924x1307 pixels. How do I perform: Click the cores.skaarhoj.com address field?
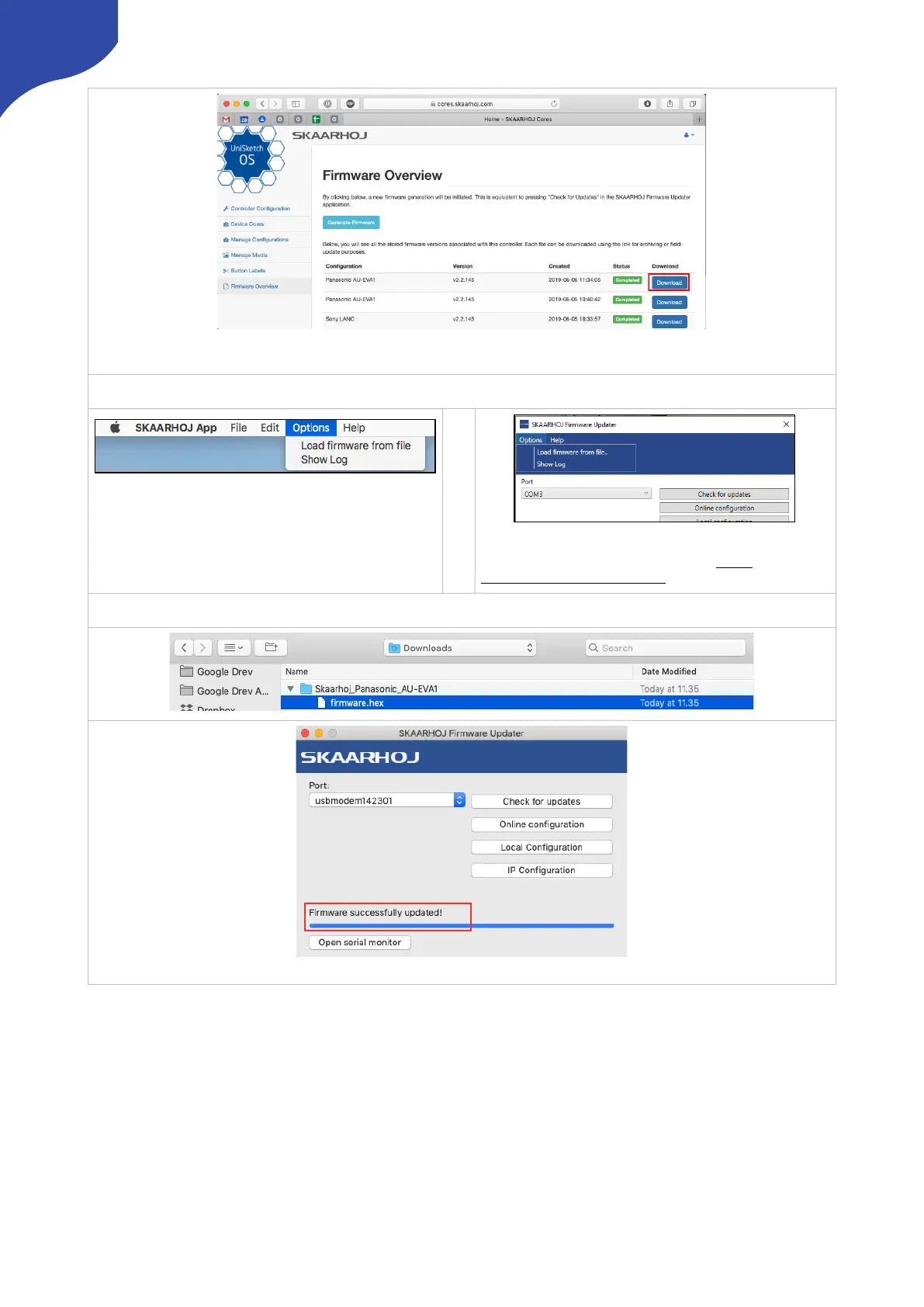[x=462, y=103]
